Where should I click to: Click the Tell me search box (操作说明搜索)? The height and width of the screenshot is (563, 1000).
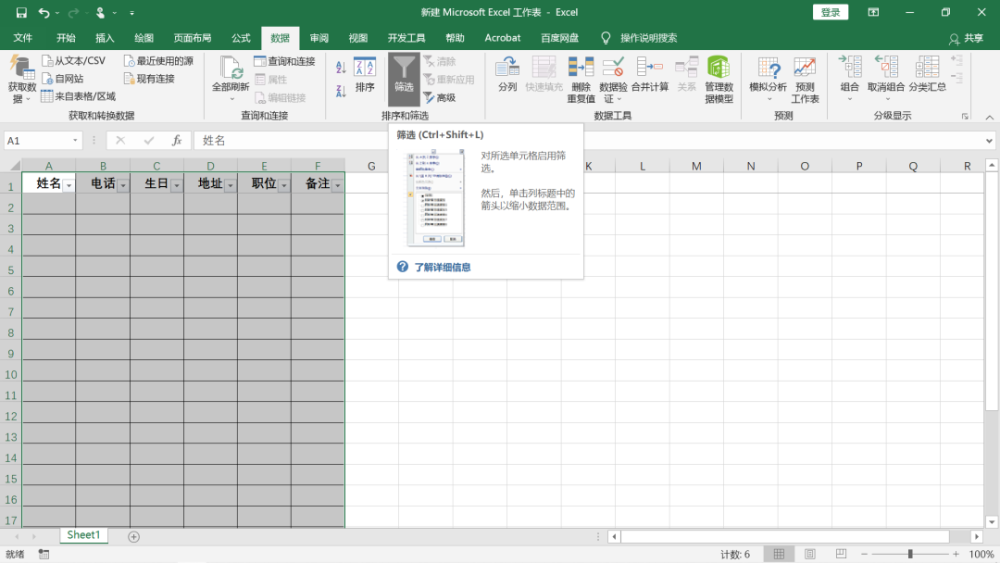point(649,38)
